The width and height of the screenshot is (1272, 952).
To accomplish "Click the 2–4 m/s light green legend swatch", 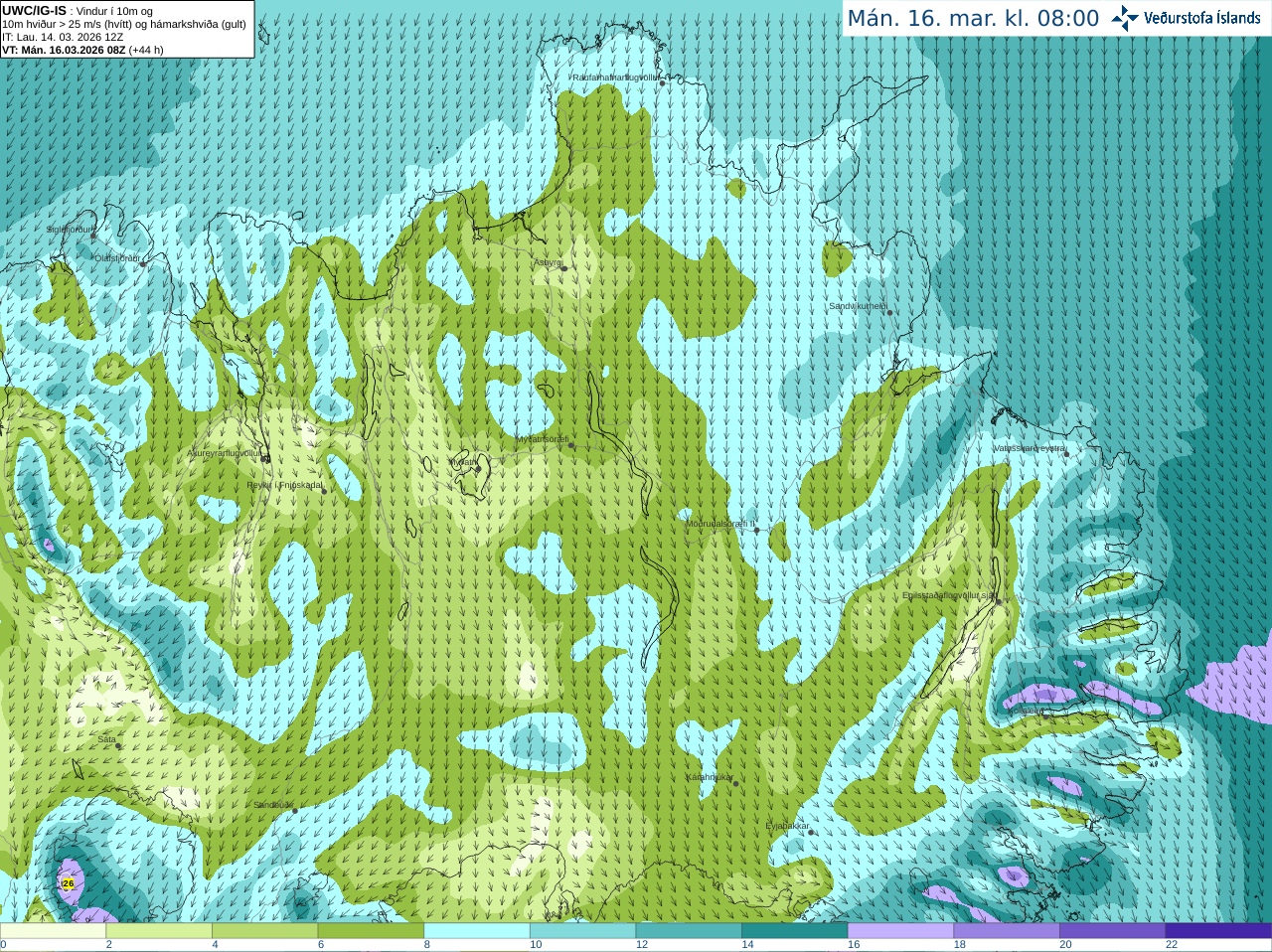I will pos(159,931).
